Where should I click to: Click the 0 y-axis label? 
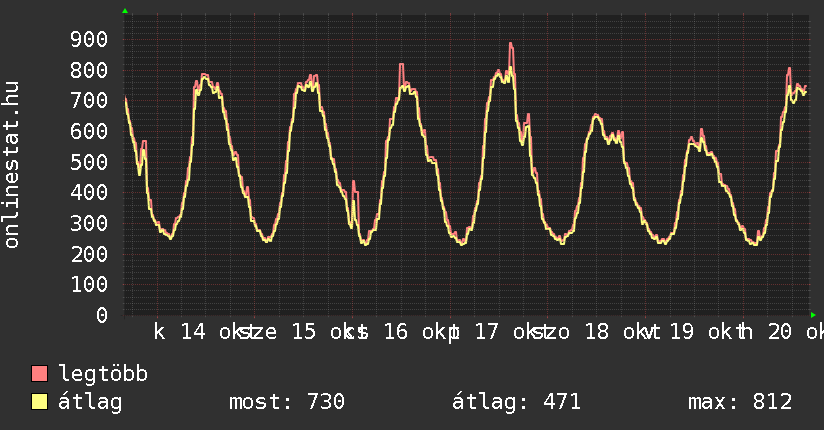pyautogui.click(x=101, y=315)
